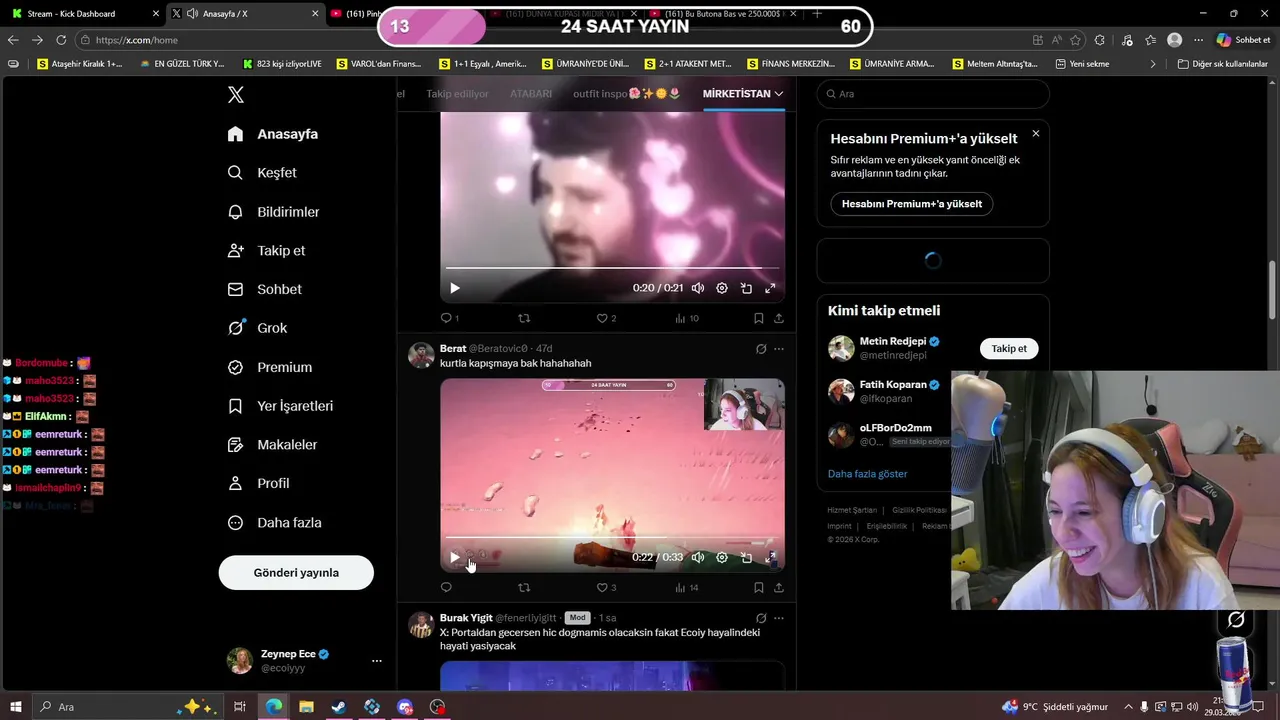Click the Gönderi yayınla button

tap(296, 573)
